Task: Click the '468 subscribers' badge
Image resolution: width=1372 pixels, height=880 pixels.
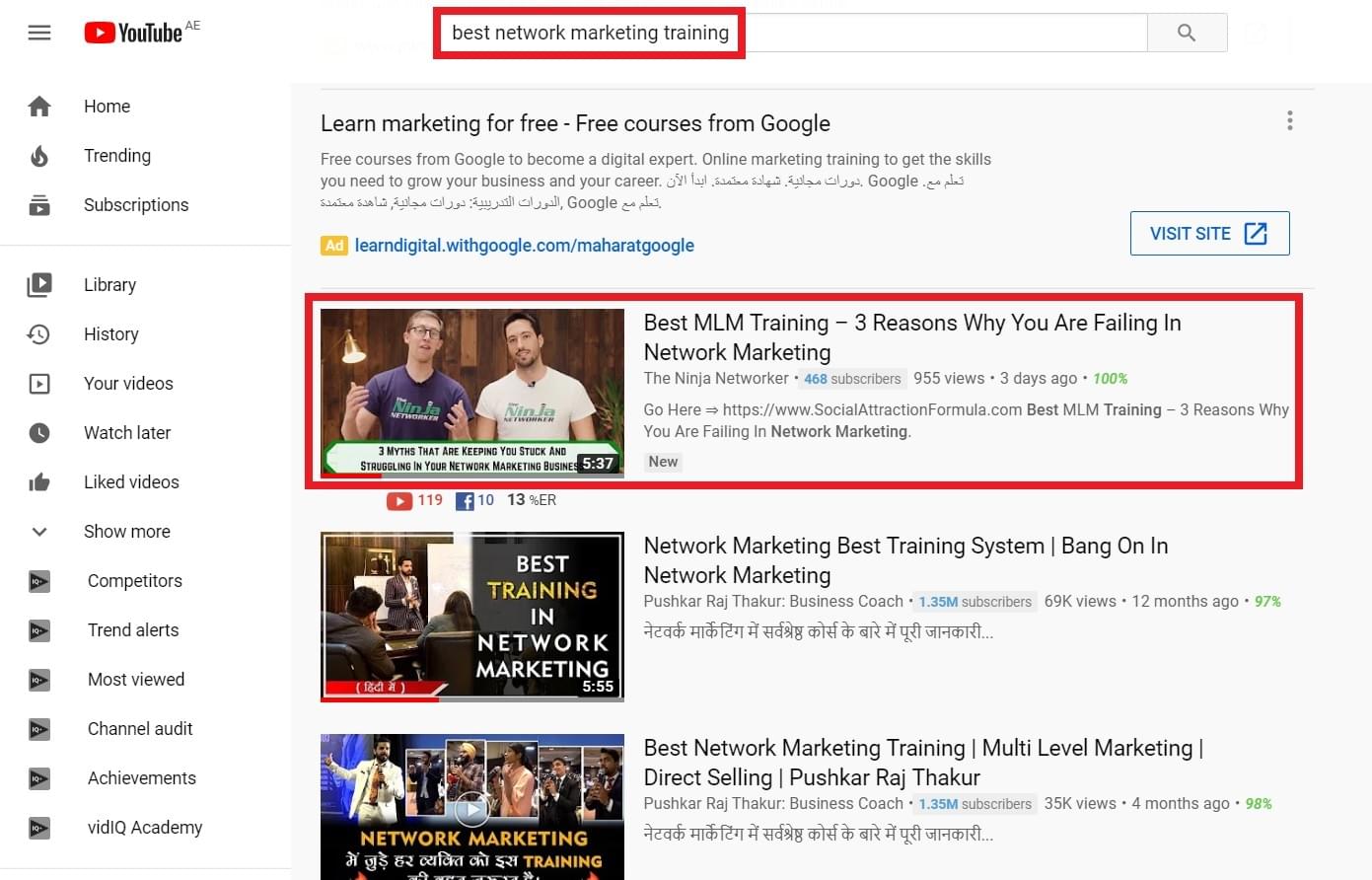Action: click(x=852, y=379)
